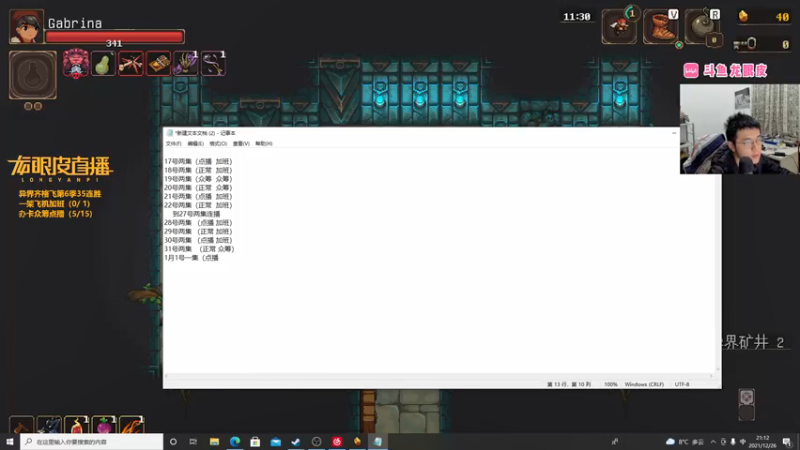This screenshot has height=450, width=800.
Task: Click the purple whip relic icon
Action: [213, 64]
